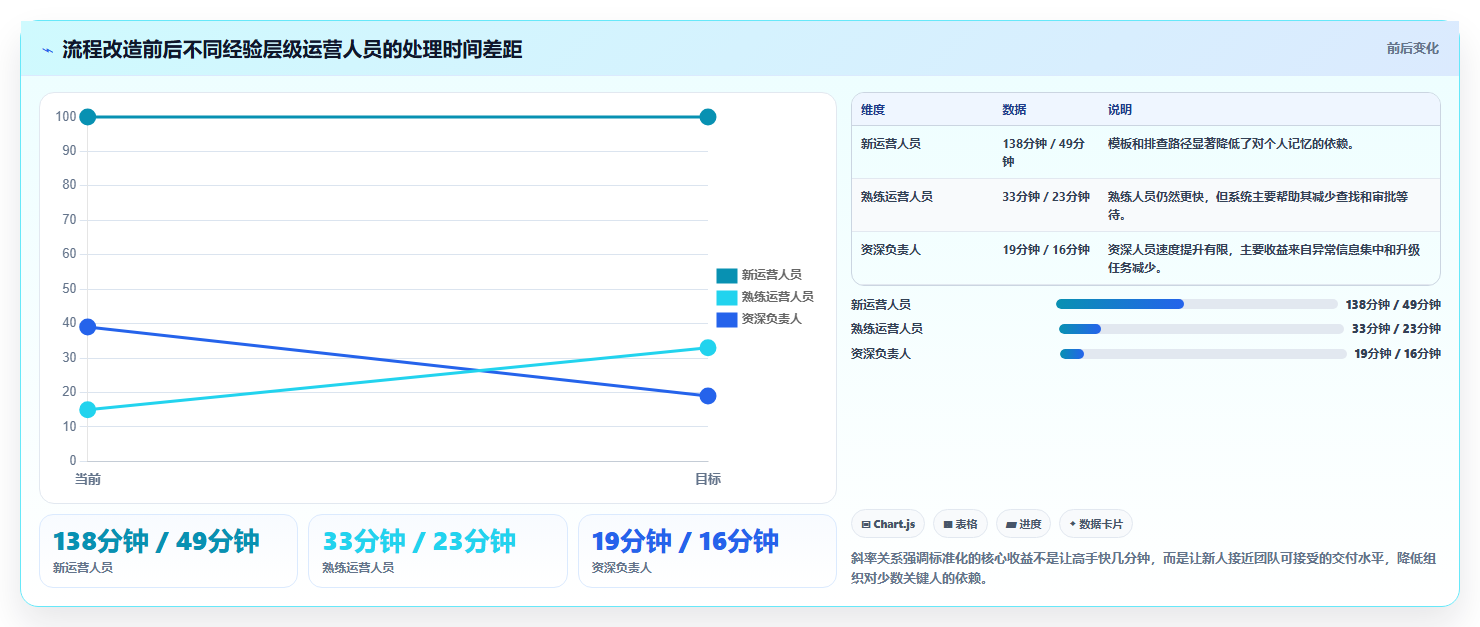Click the icon inside the Chart.js chip
The height and width of the screenshot is (627, 1480).
(866, 524)
